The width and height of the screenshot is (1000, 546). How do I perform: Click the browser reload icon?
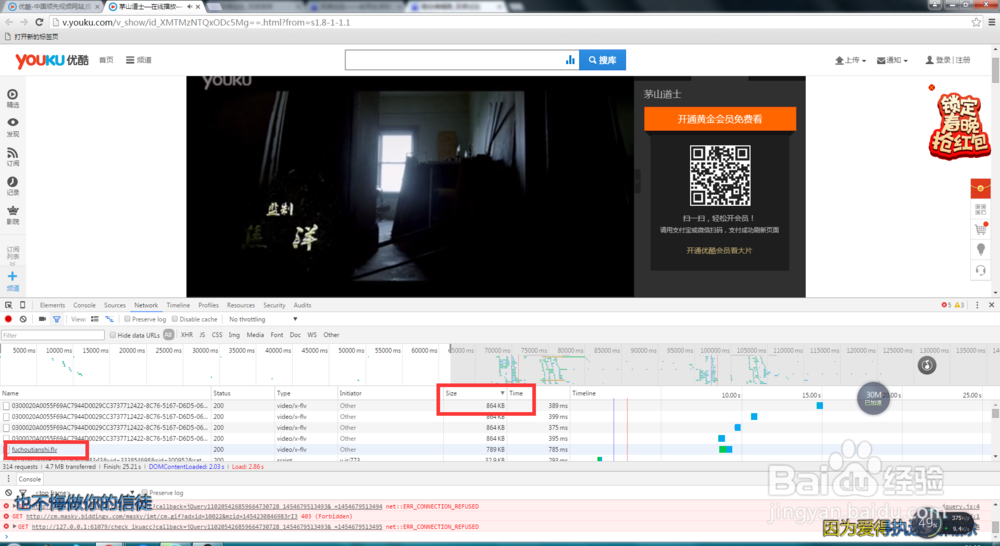(40, 22)
